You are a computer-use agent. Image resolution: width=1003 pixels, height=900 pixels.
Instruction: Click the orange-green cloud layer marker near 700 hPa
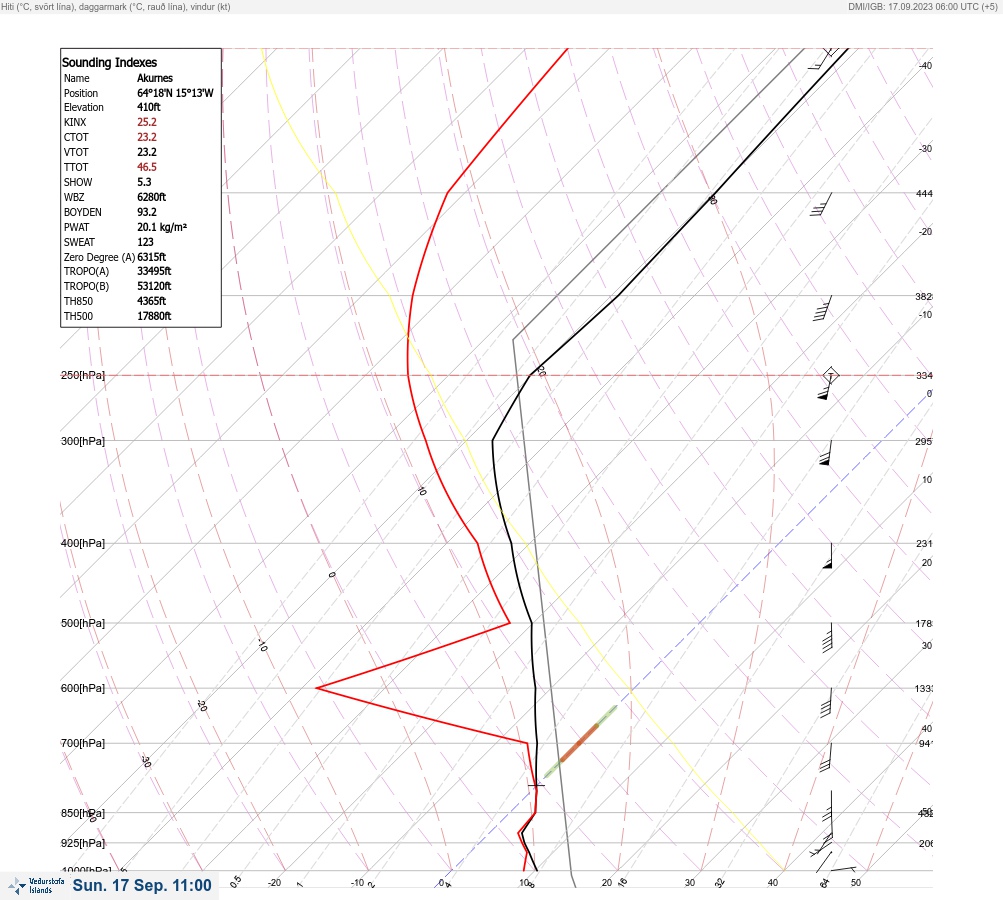pos(580,742)
